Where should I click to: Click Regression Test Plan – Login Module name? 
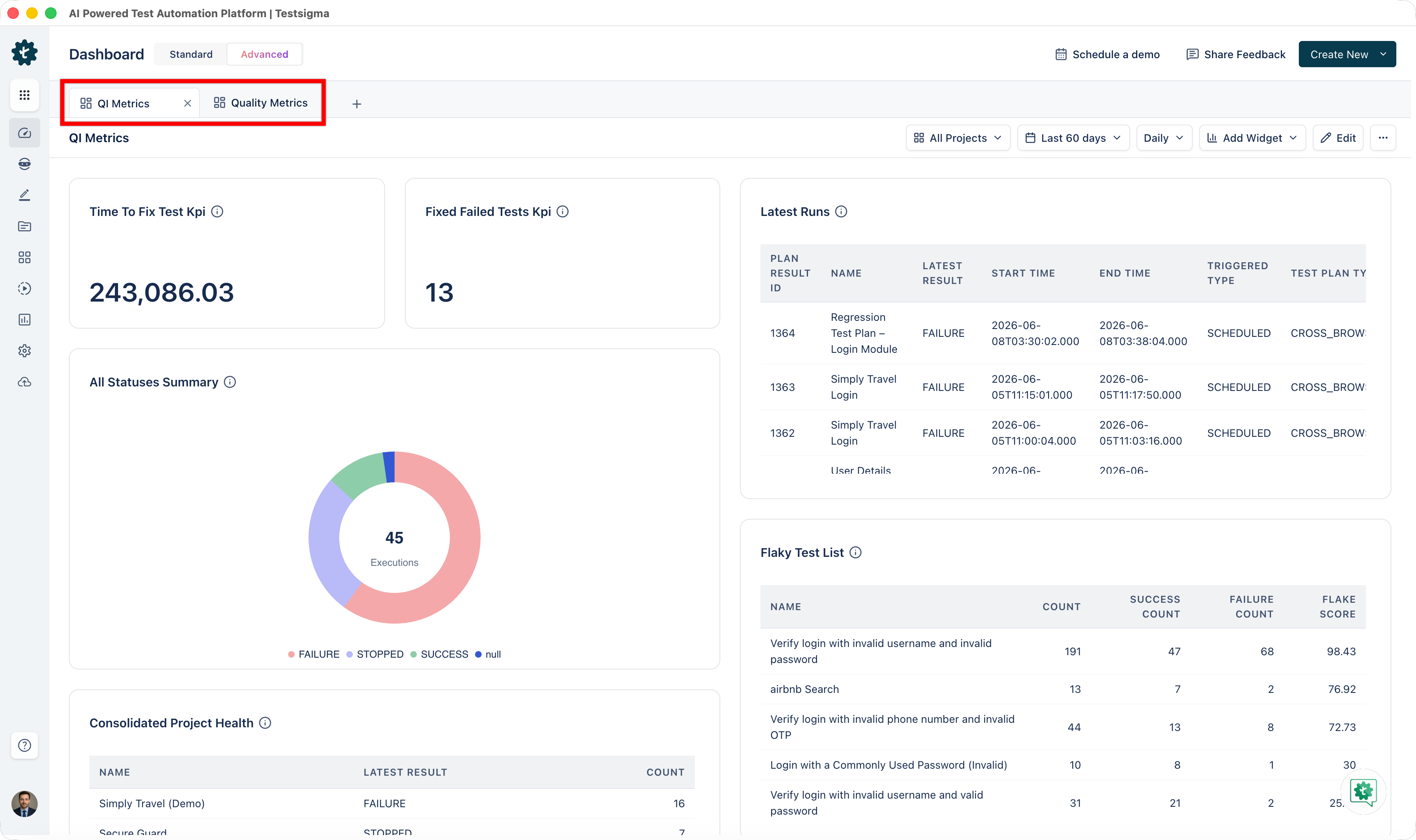864,334
